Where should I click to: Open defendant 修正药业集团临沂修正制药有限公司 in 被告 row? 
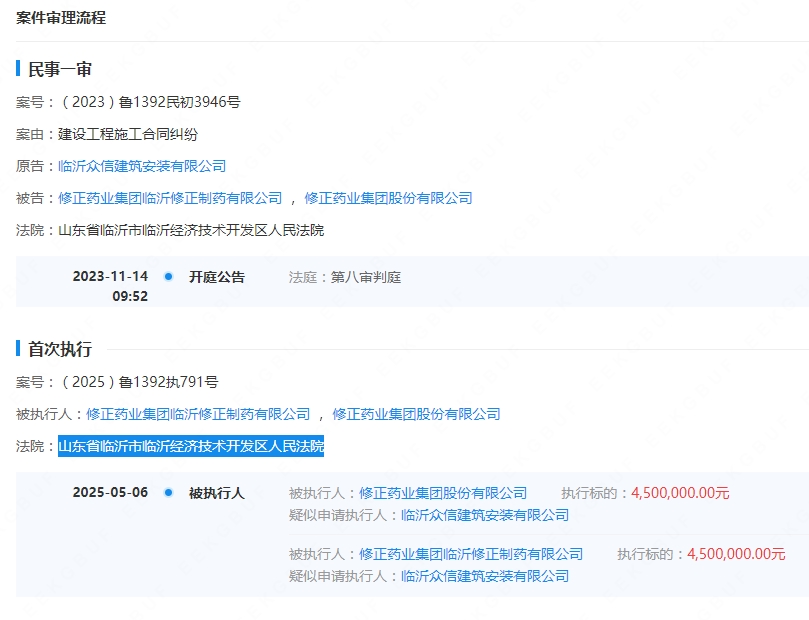pos(170,198)
